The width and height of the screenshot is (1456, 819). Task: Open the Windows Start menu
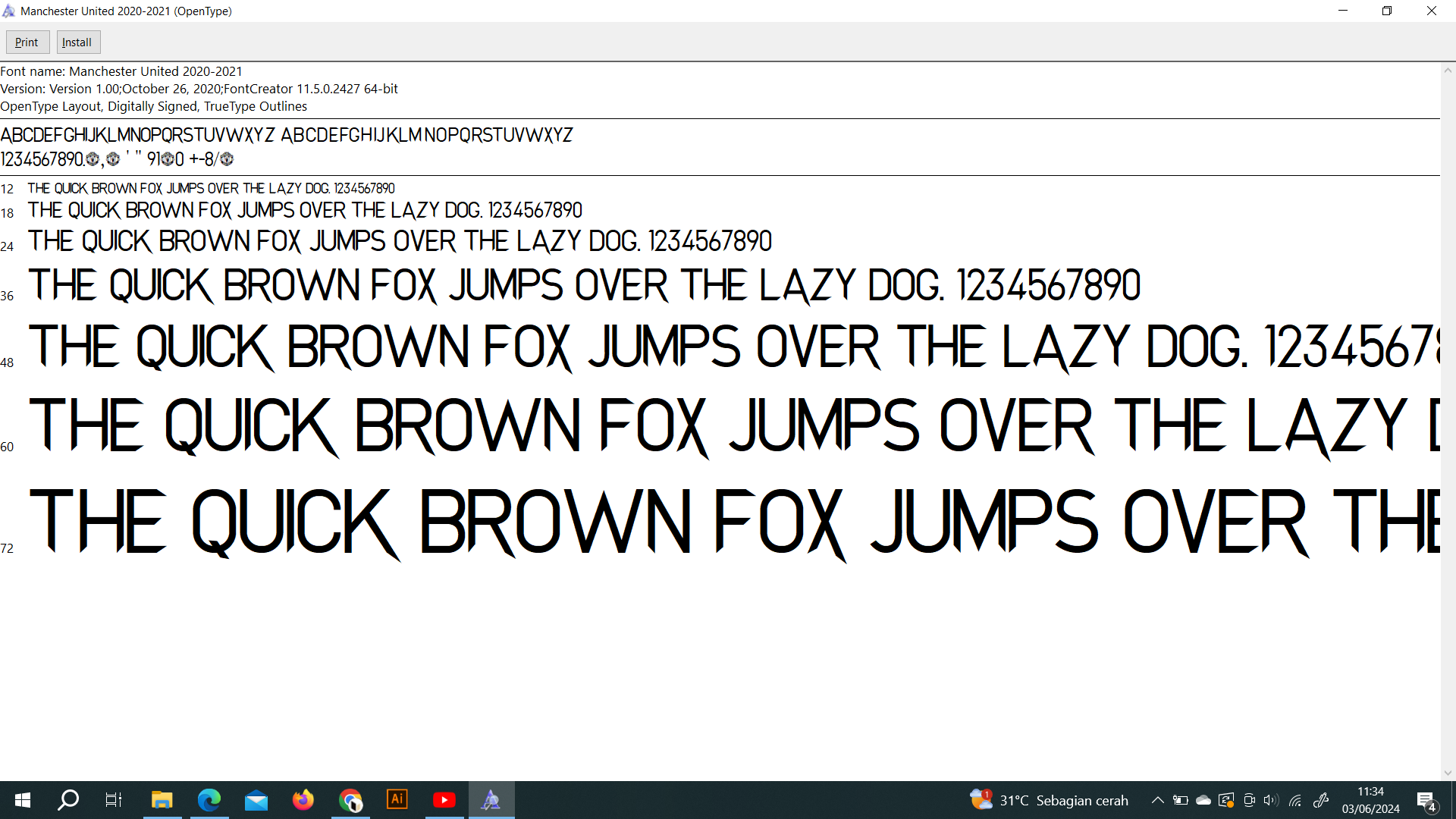tap(23, 800)
